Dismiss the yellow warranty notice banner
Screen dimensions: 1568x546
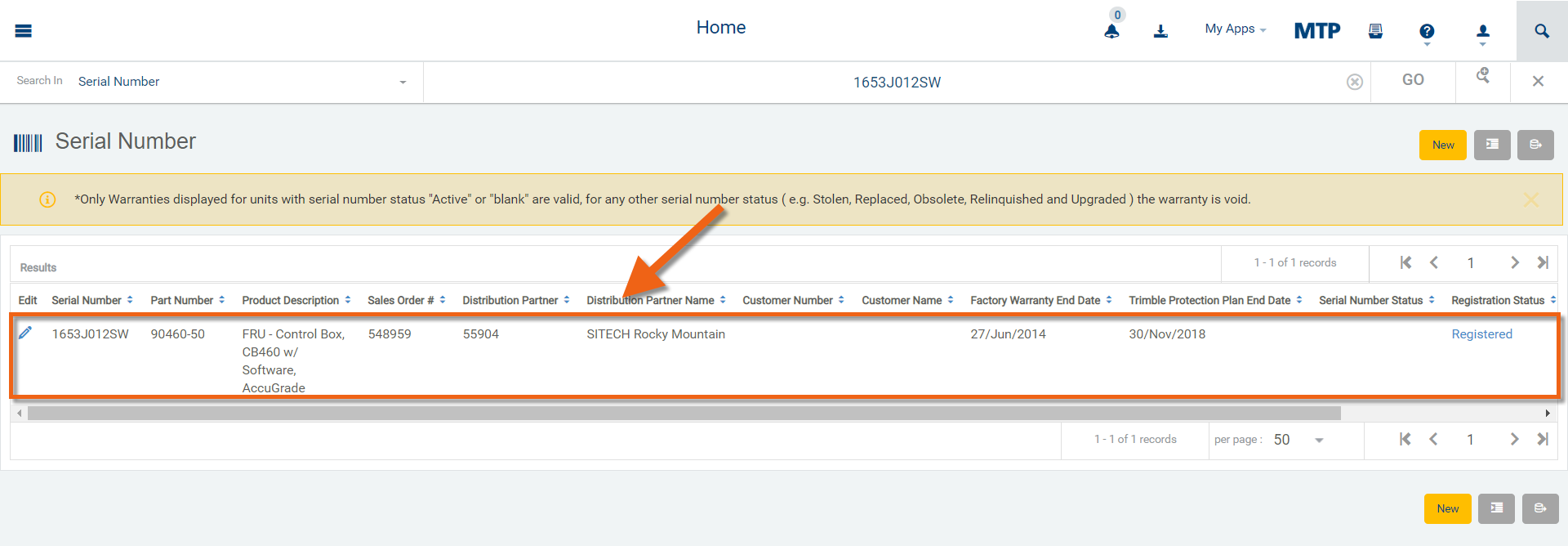pyautogui.click(x=1531, y=199)
